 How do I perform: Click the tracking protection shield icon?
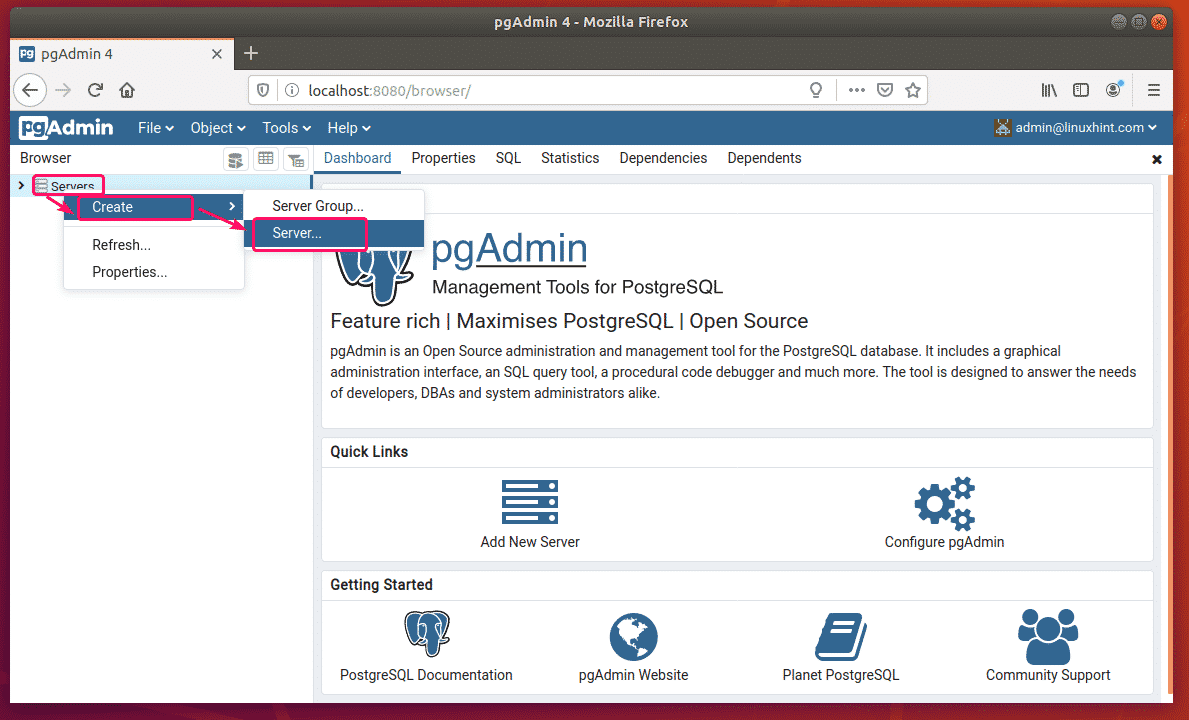pyautogui.click(x=263, y=90)
